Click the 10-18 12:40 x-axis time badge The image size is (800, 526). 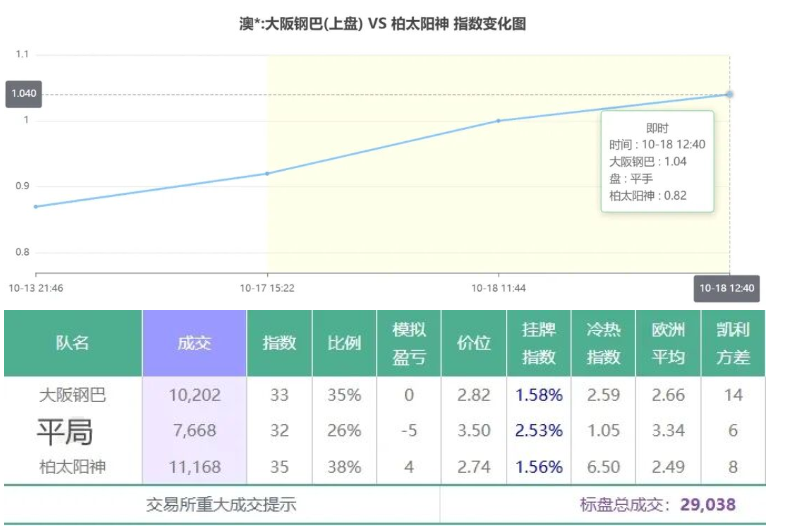727,288
